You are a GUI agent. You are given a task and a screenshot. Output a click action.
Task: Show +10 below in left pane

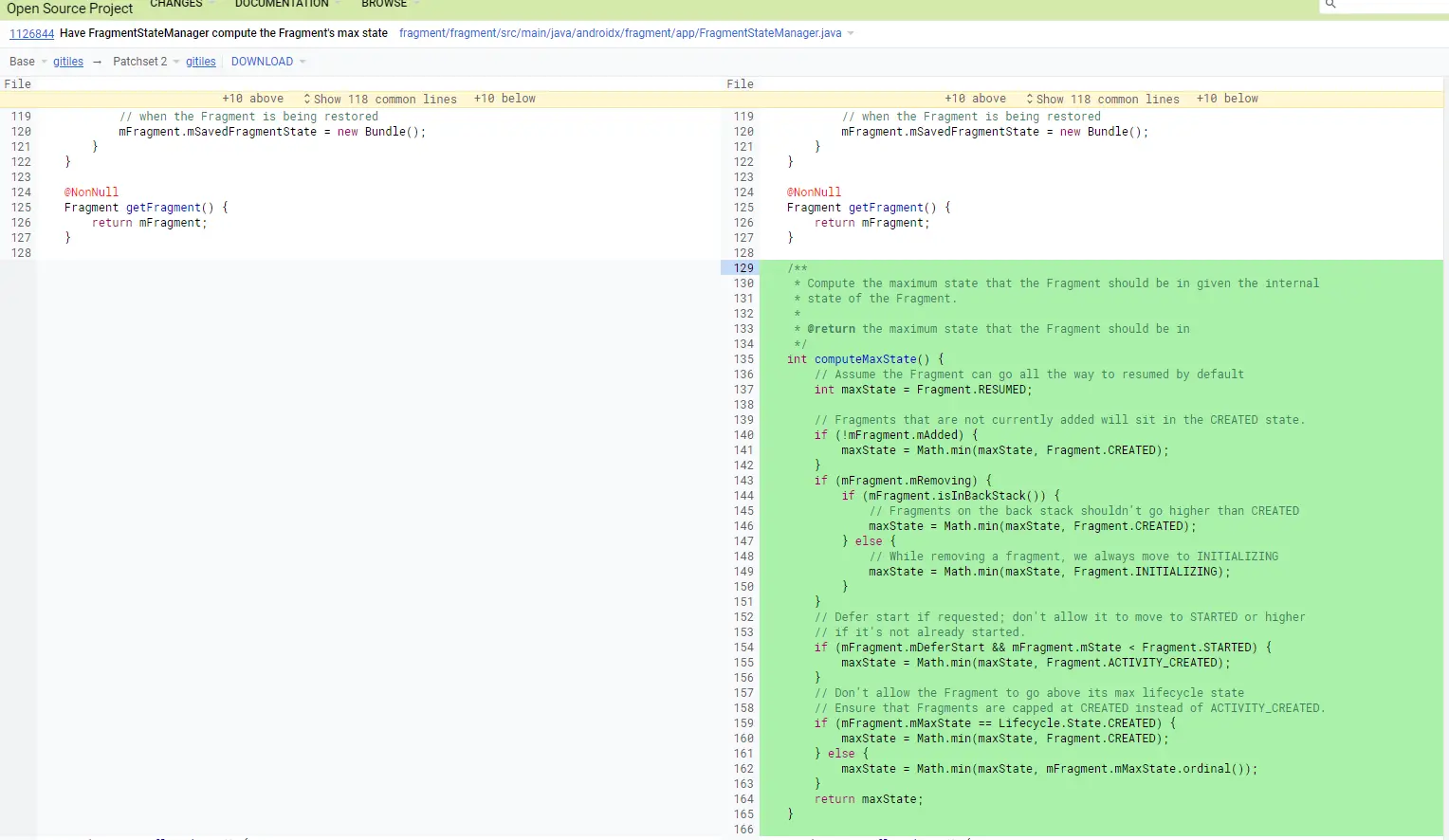coord(504,99)
